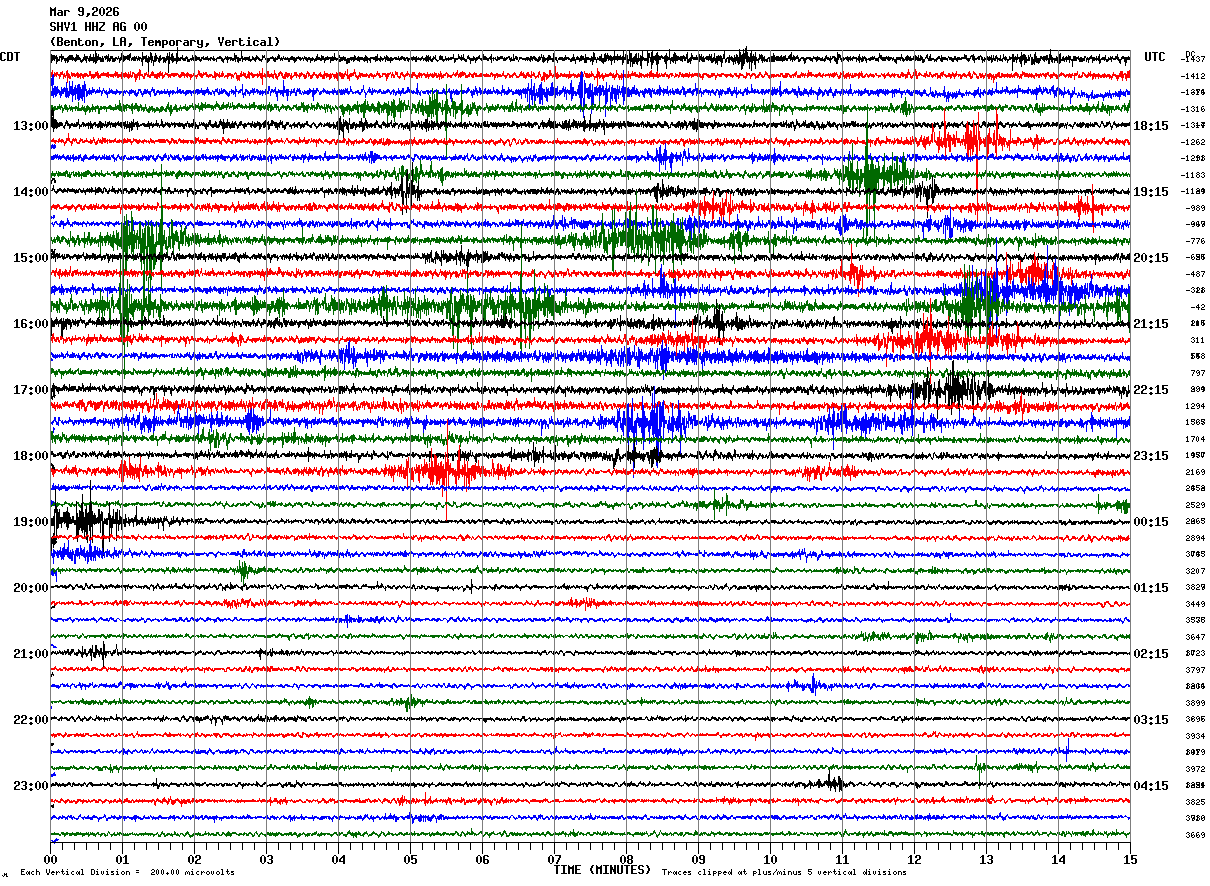The height and width of the screenshot is (886, 1210).
Task: Click minute tick '08' on the time axis
Action: pos(626,859)
